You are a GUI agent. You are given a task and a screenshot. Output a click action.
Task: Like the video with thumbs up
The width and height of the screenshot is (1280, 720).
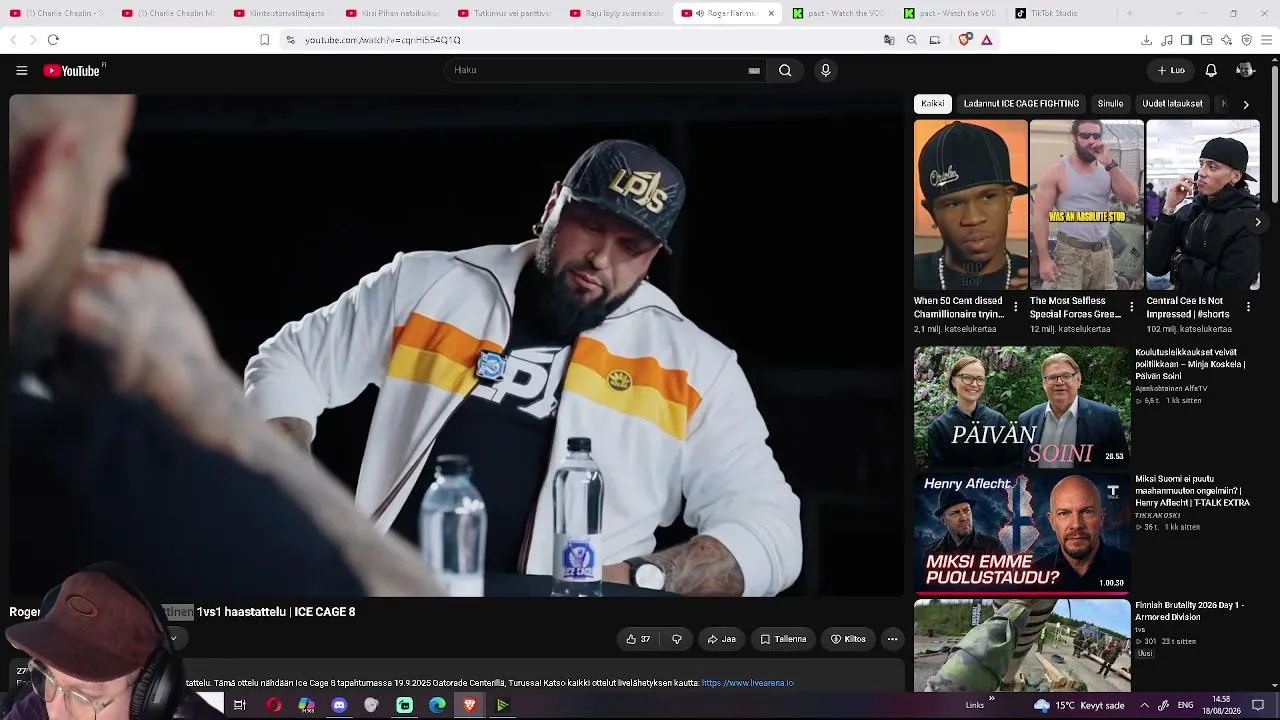[x=638, y=639]
